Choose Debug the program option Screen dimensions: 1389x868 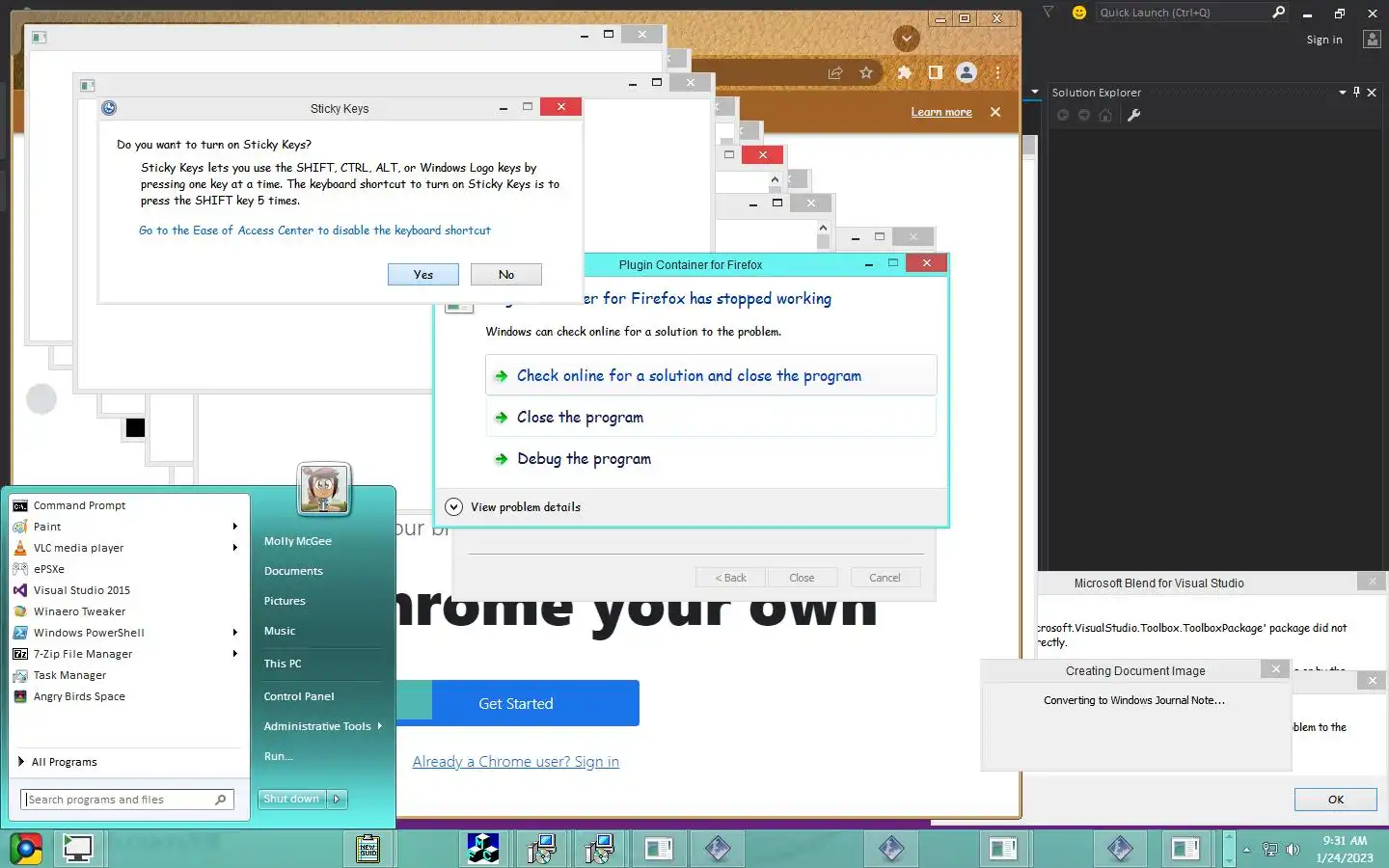tap(711, 459)
